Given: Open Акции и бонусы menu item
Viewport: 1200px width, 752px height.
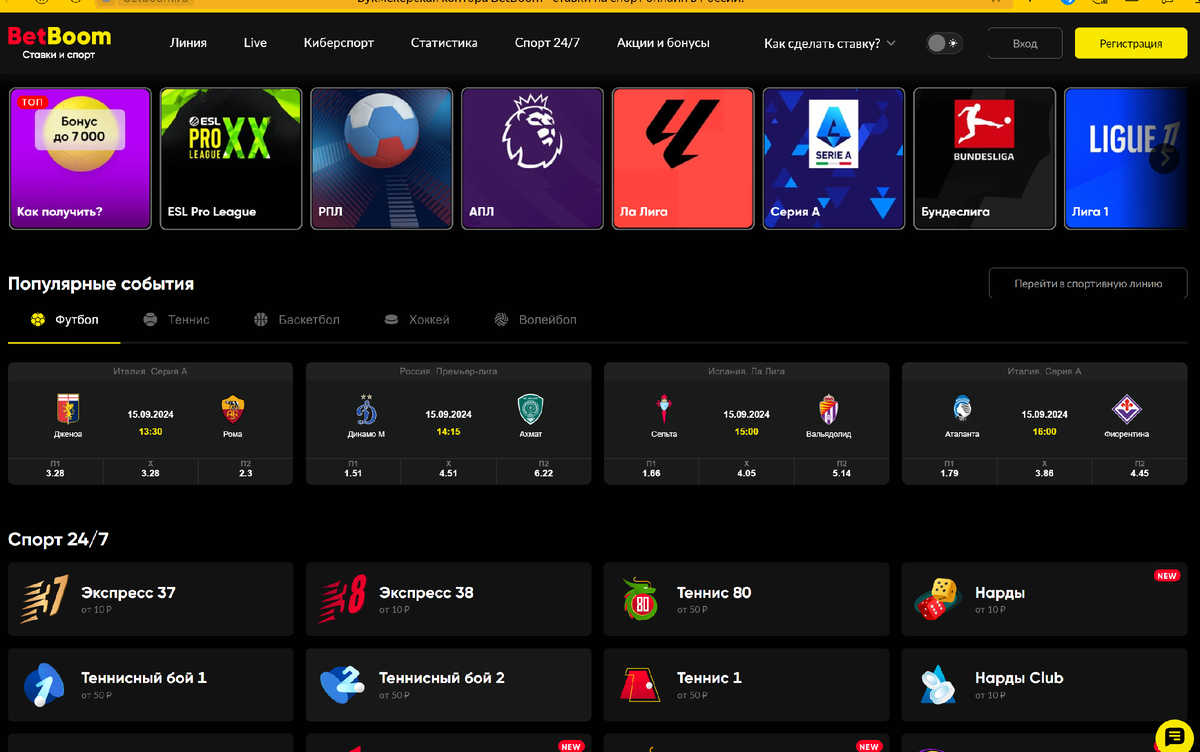Looking at the screenshot, I should point(663,43).
